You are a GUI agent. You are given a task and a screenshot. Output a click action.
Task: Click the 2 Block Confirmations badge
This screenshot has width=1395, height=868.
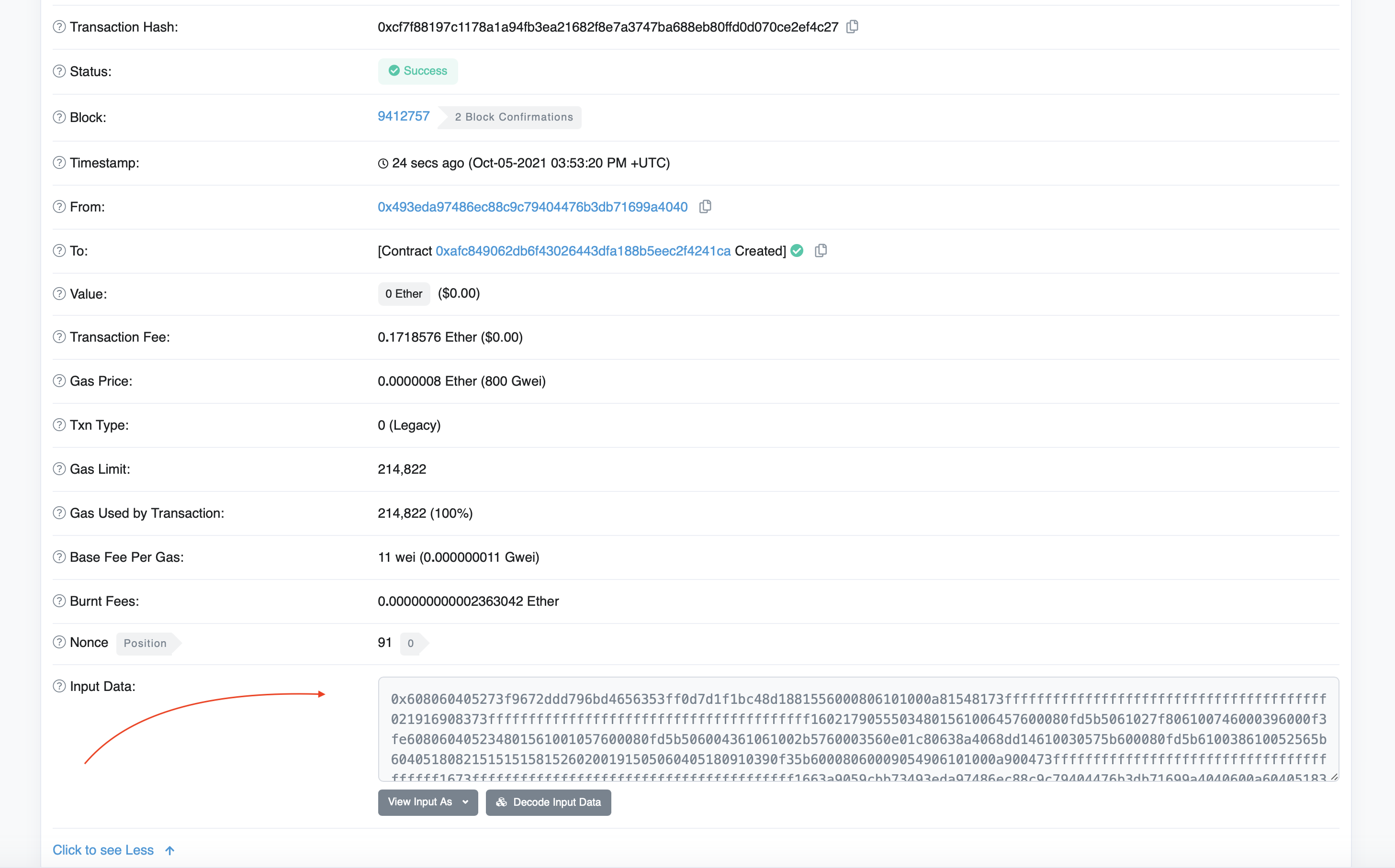tap(514, 117)
